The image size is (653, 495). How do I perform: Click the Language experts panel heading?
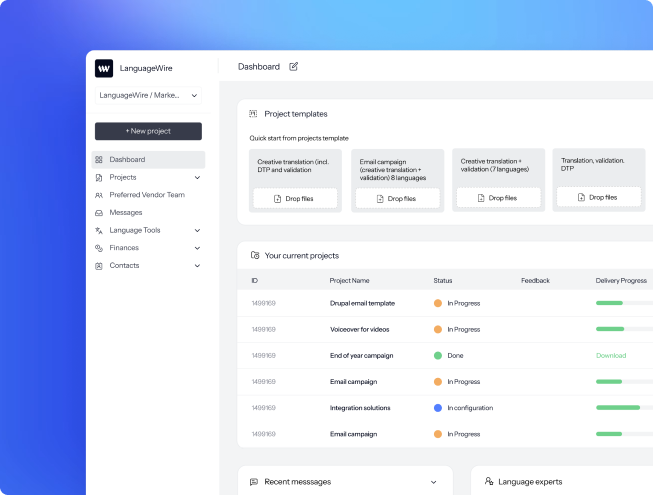point(530,482)
